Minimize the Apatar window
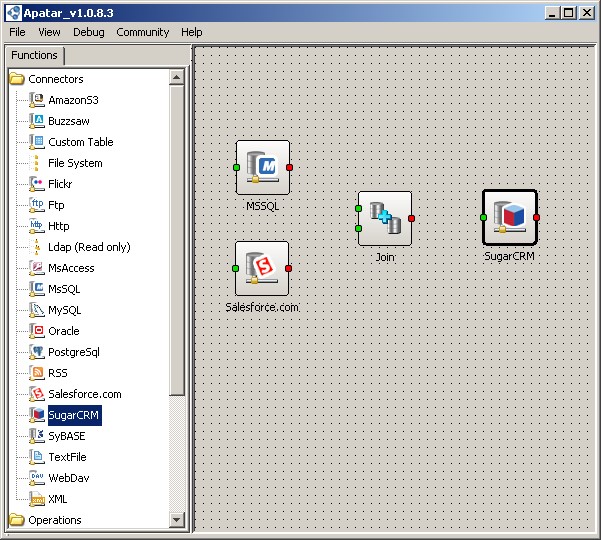This screenshot has width=601, height=540. (x=552, y=13)
